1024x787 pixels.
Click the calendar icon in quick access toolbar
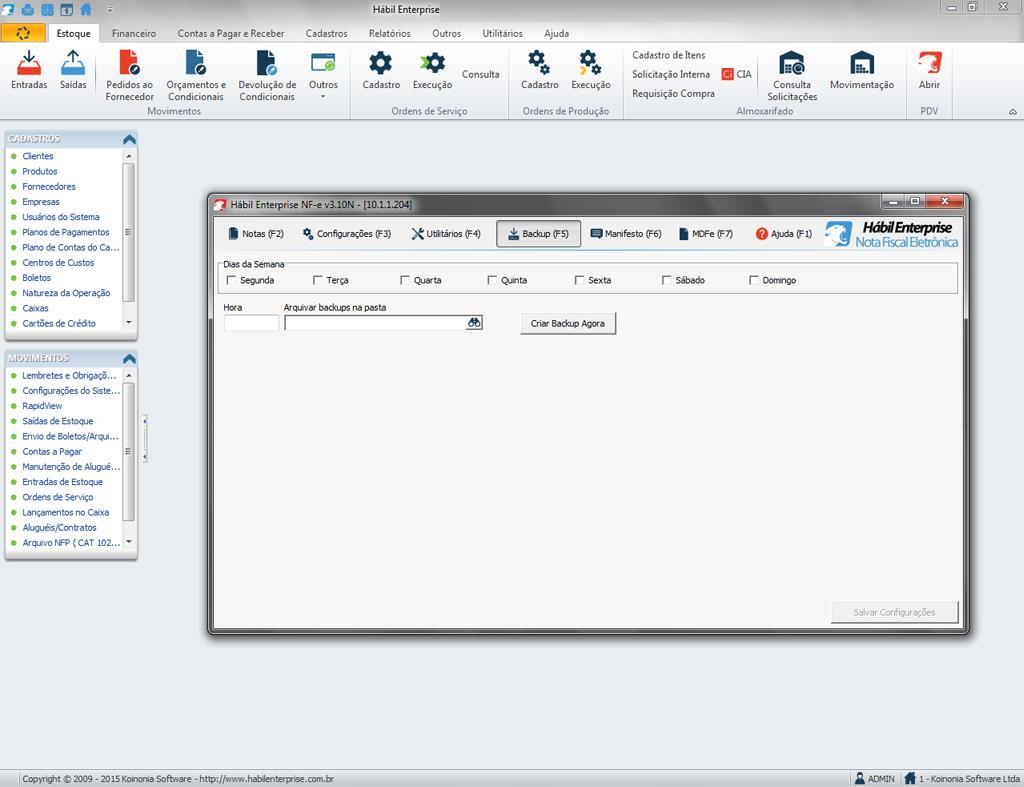click(x=67, y=9)
